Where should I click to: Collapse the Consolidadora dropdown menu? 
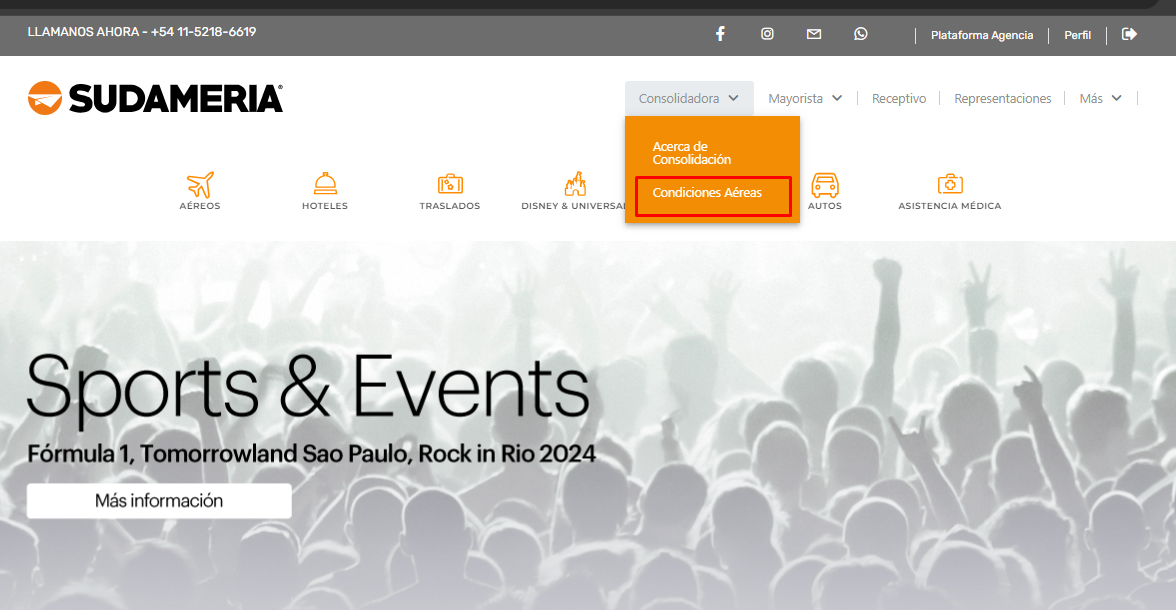[x=689, y=99]
